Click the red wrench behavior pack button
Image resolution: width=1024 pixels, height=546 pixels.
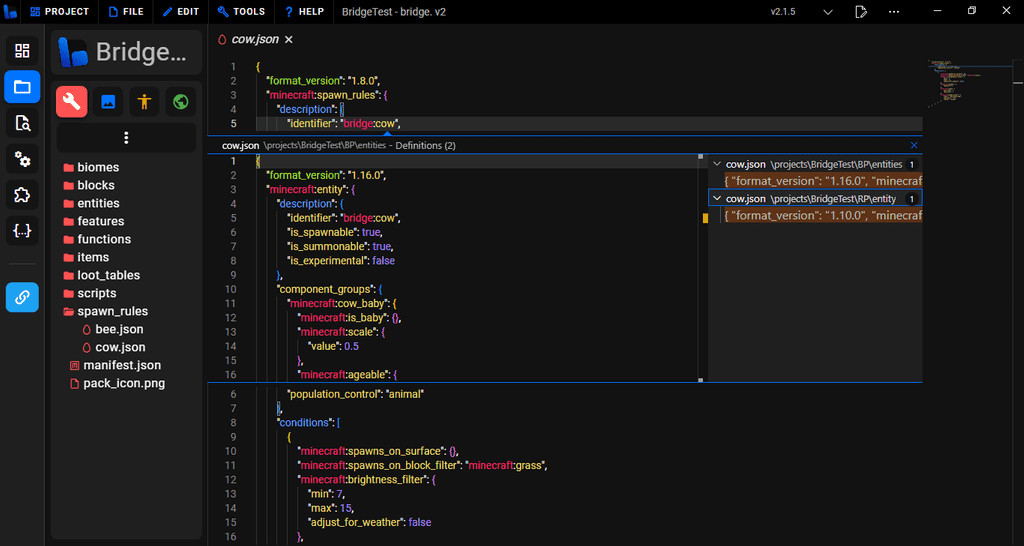coord(72,101)
